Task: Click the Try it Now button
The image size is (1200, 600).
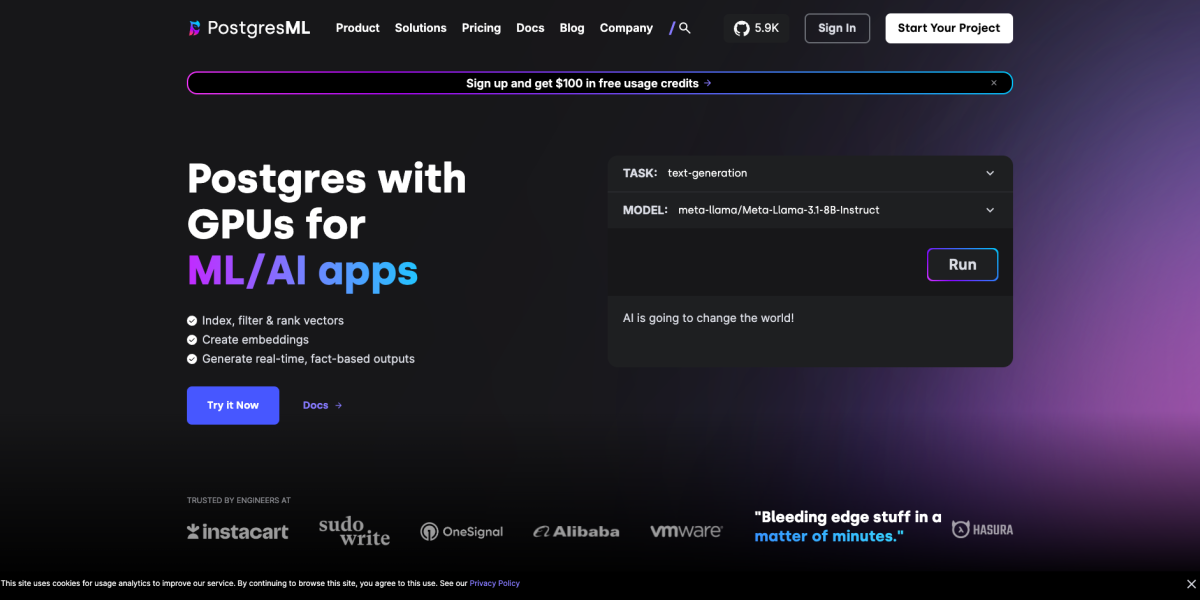Action: pos(233,405)
